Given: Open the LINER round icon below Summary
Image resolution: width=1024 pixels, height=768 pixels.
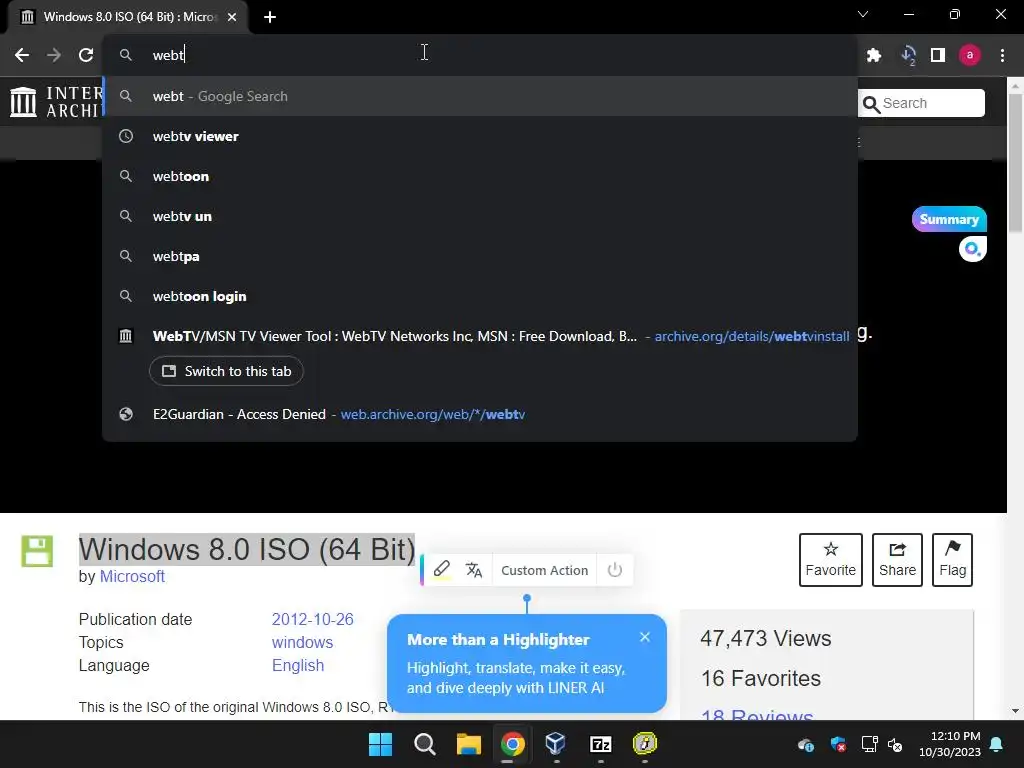Looking at the screenshot, I should (x=972, y=249).
